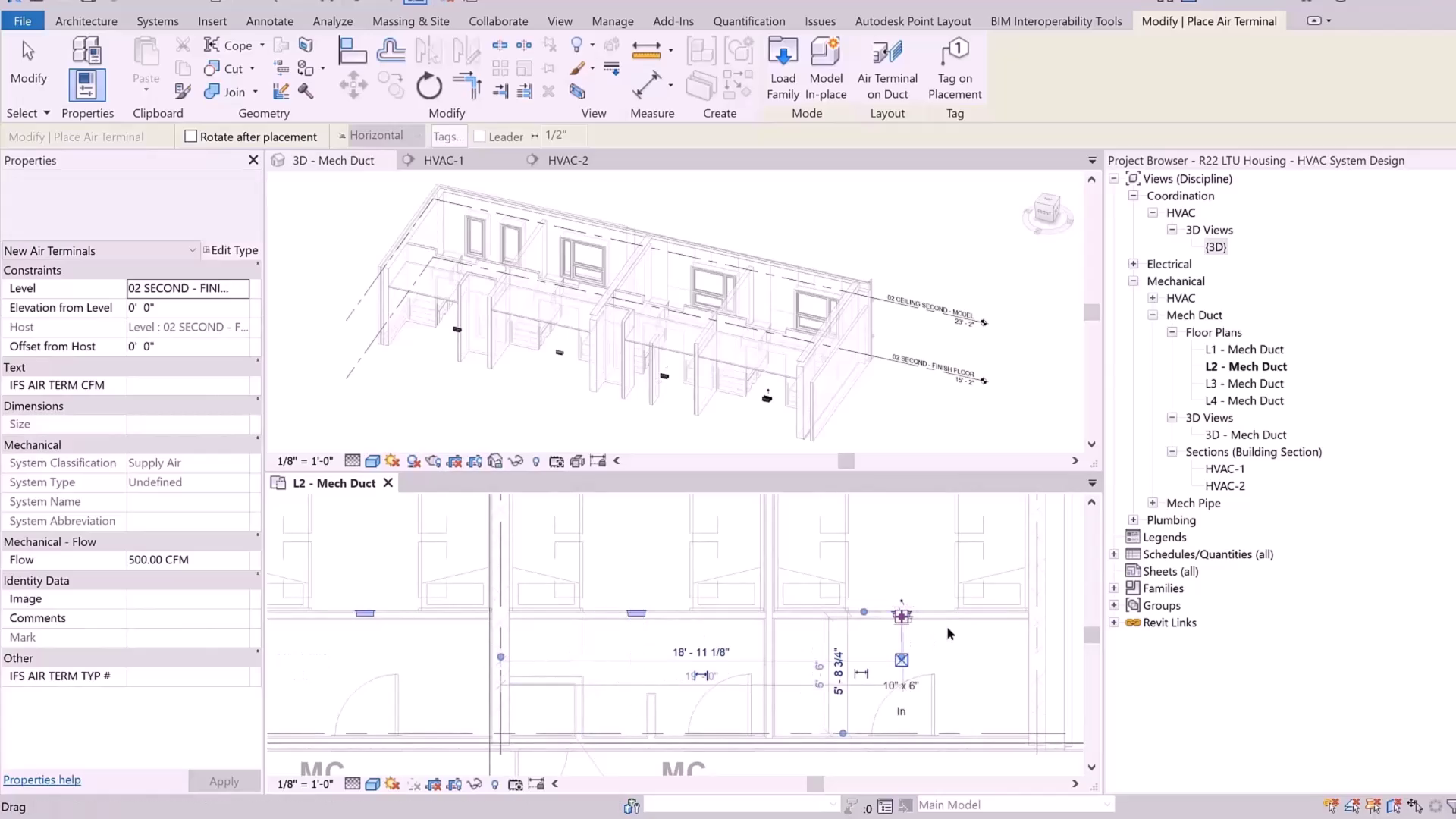Viewport: 1456px width, 819px height.
Task: Click the Apply button in Properties
Action: tap(224, 780)
